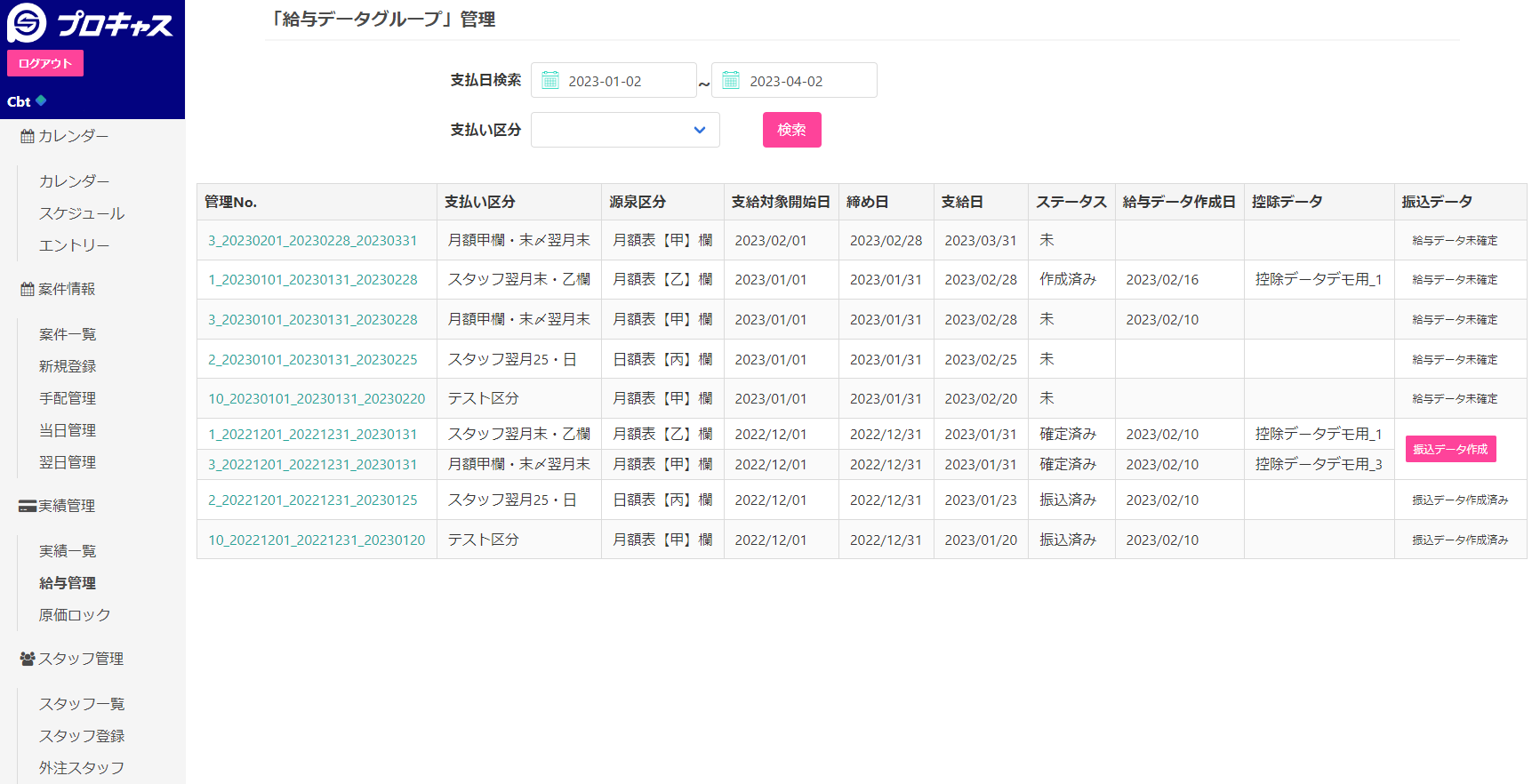Open record 3_20230201_20230228_20230331
The image size is (1532, 784).
coord(312,240)
